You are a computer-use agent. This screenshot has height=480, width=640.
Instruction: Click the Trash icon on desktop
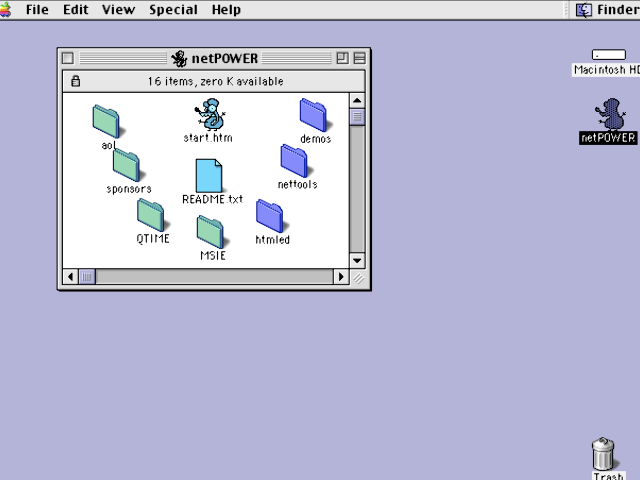click(x=603, y=454)
